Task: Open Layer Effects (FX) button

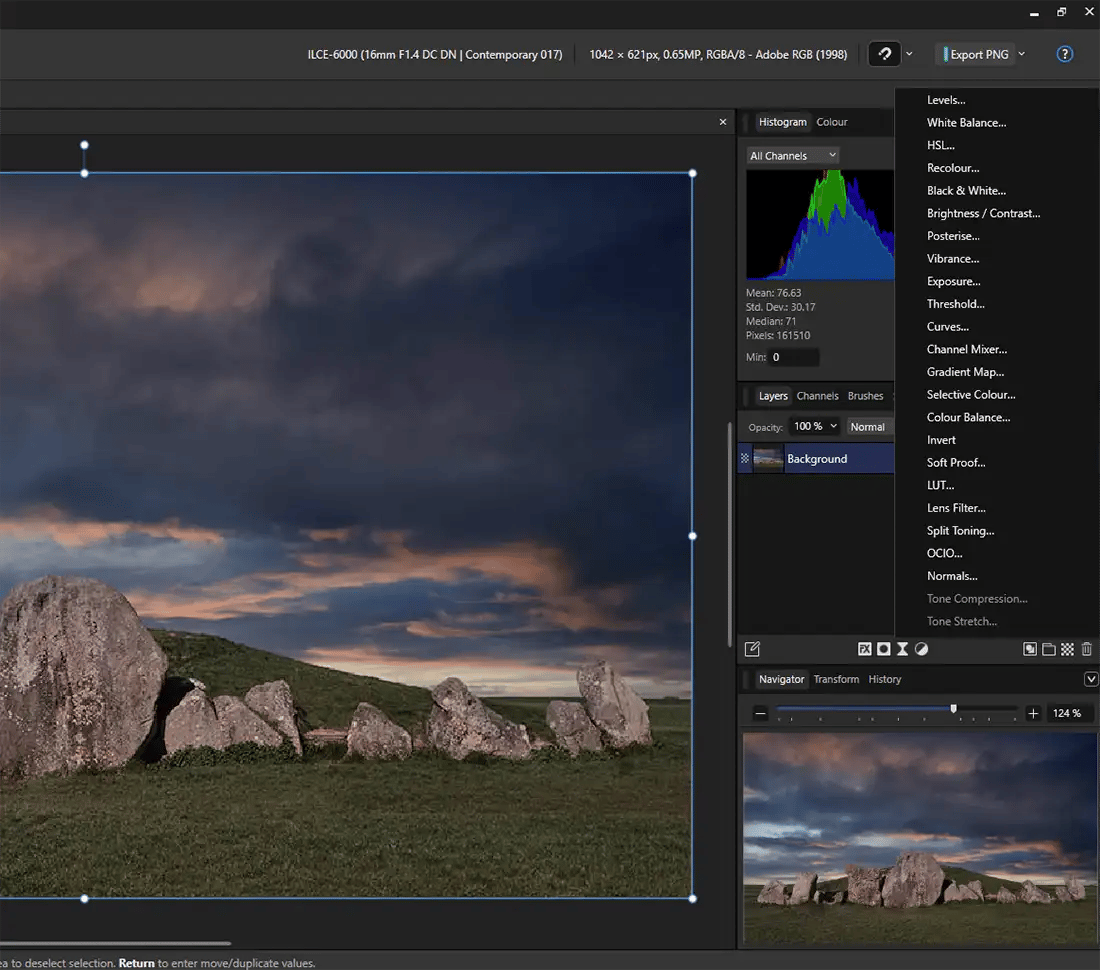Action: pos(864,649)
